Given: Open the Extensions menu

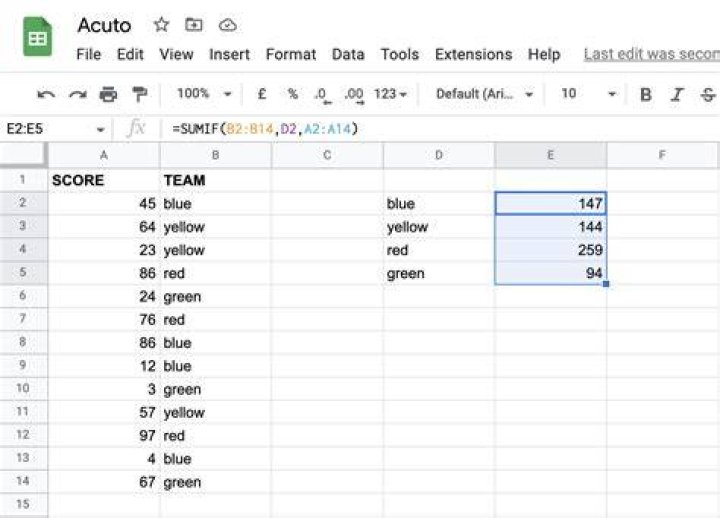Looking at the screenshot, I should 473,55.
